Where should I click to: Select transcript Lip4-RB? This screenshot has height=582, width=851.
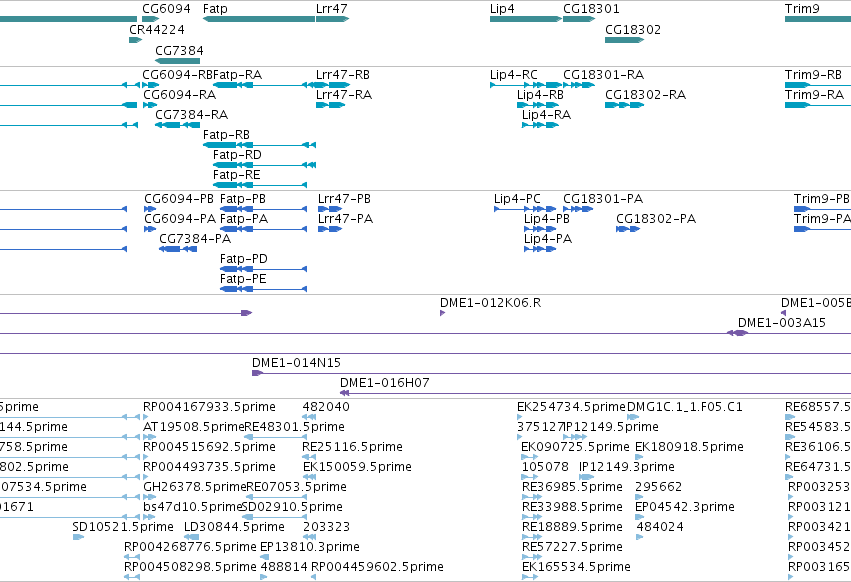tap(538, 105)
